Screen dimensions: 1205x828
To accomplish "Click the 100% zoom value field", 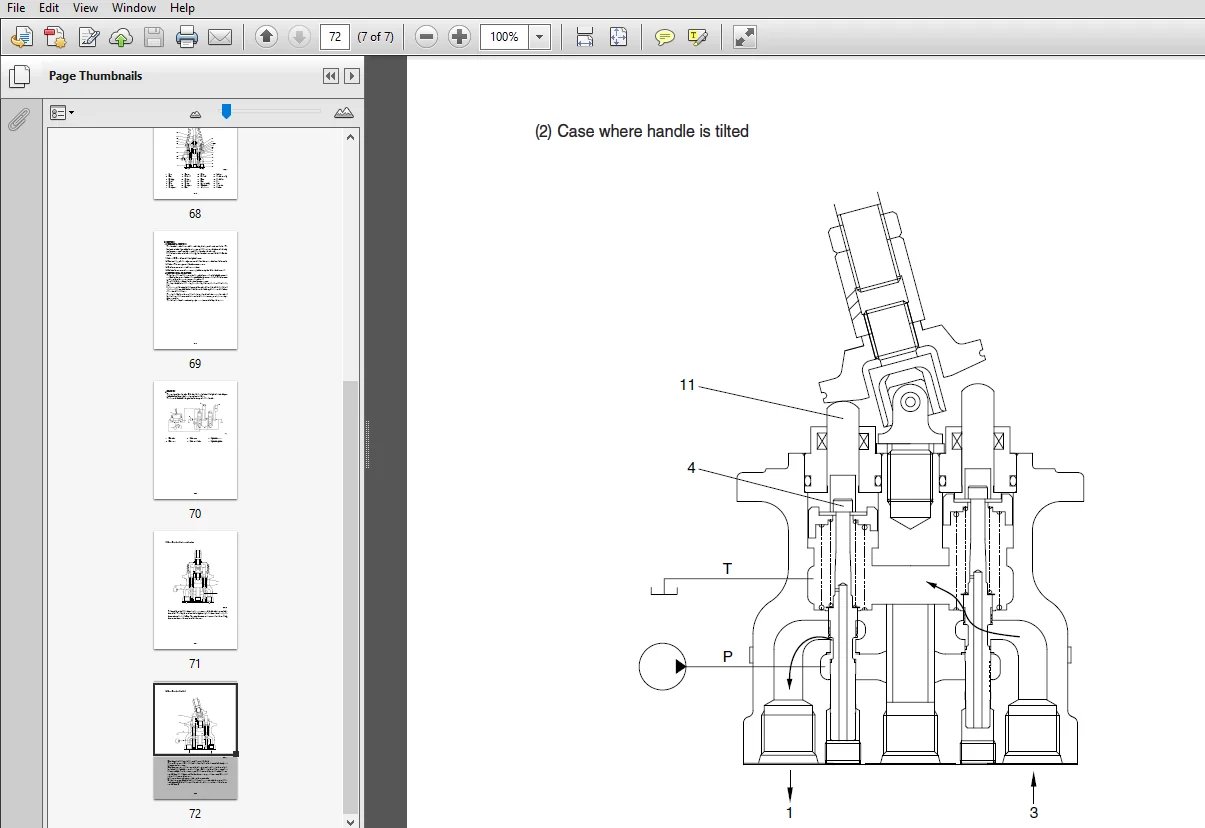I will tap(505, 37).
